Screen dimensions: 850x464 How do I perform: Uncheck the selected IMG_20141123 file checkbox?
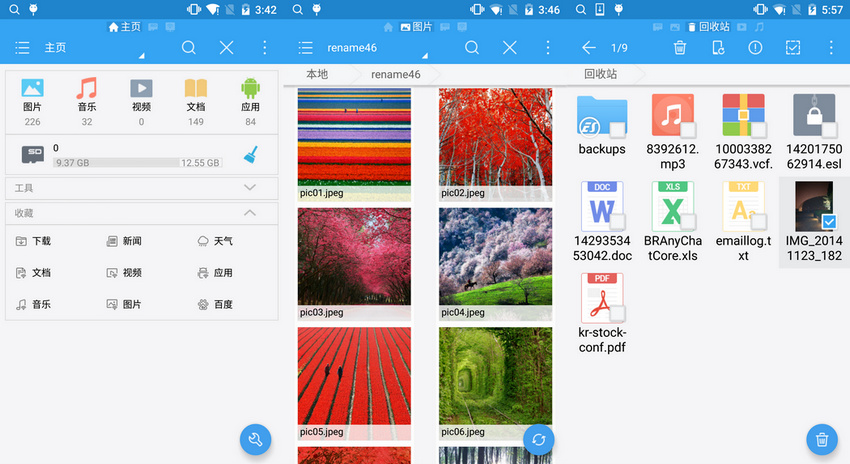pyautogui.click(x=829, y=221)
